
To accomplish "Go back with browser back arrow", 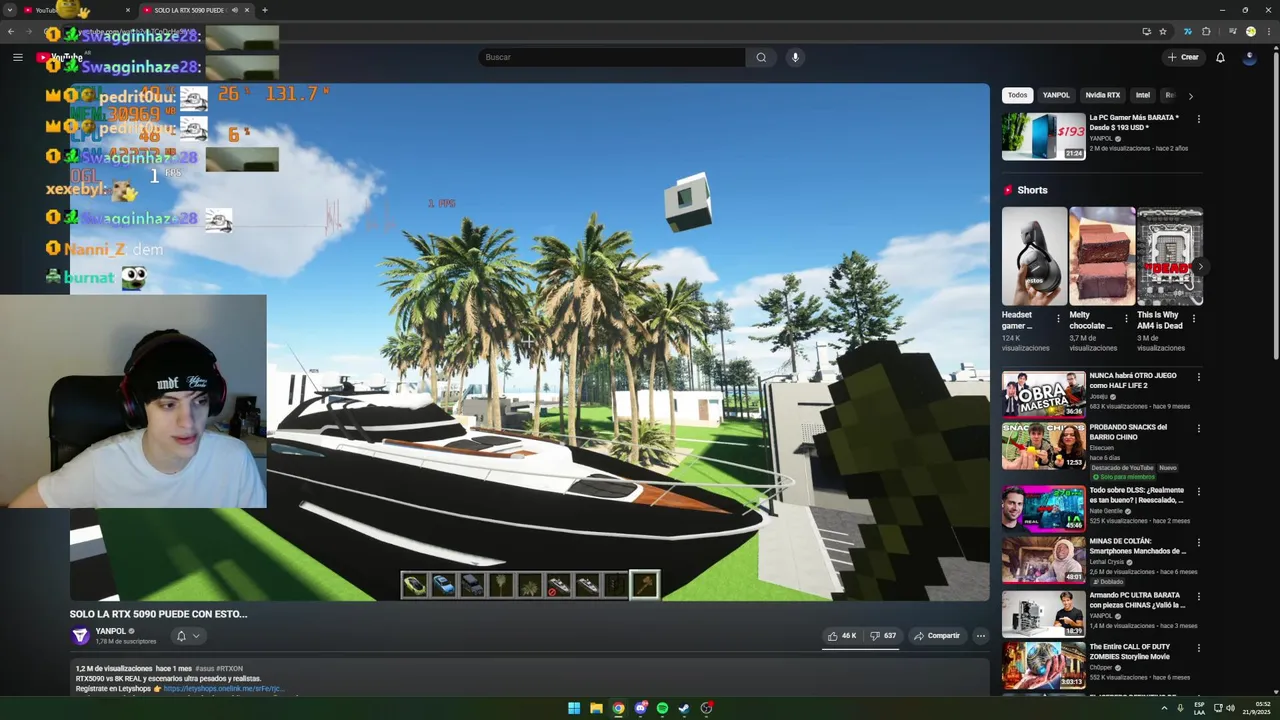I will tap(11, 31).
